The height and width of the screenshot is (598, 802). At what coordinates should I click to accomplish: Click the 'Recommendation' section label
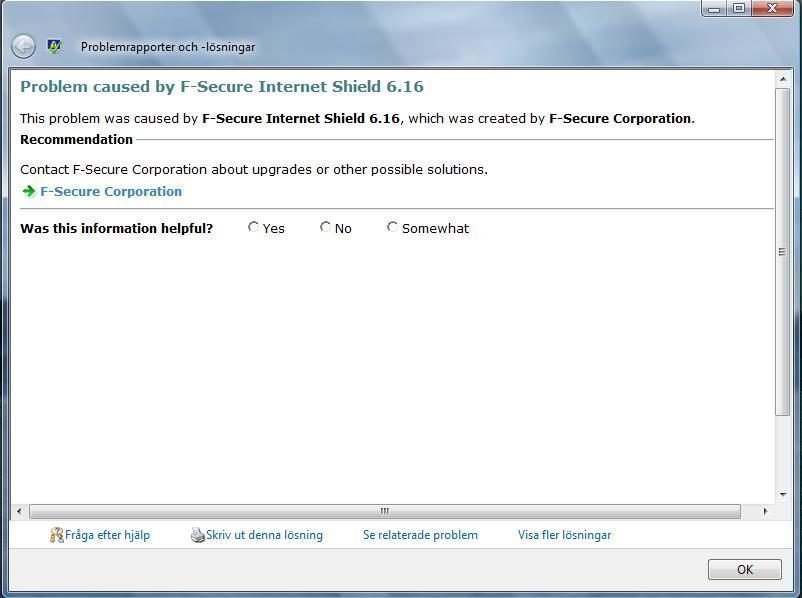pos(76,139)
